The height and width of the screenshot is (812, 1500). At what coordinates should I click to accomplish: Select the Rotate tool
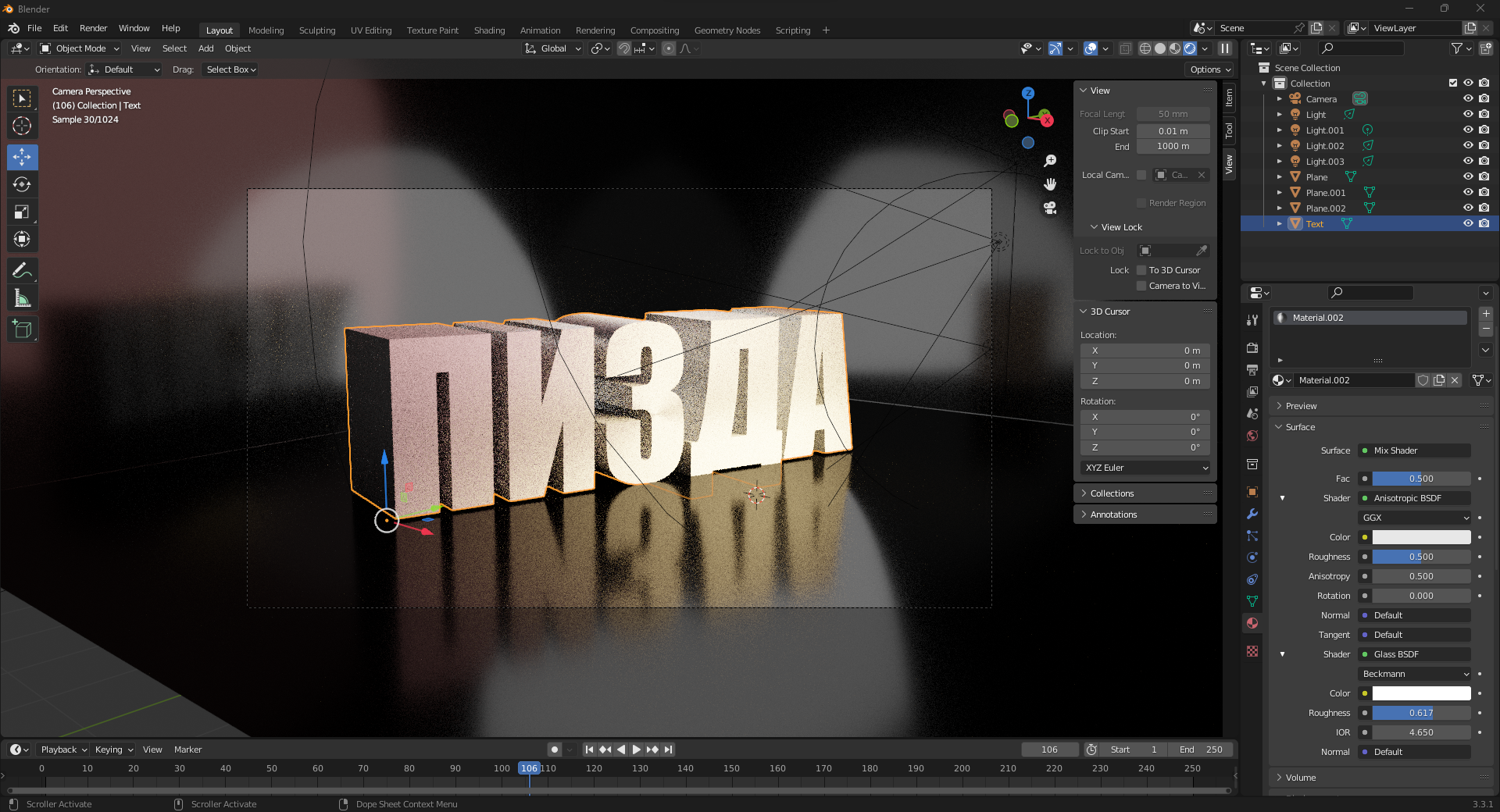(x=22, y=184)
